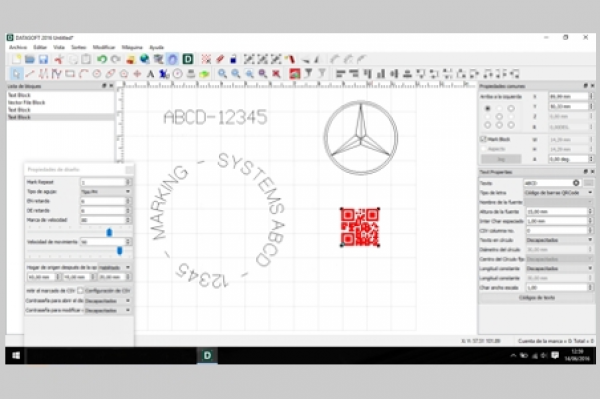
Task: Open Contraseña para abrir dropdown
Action: [x=108, y=301]
